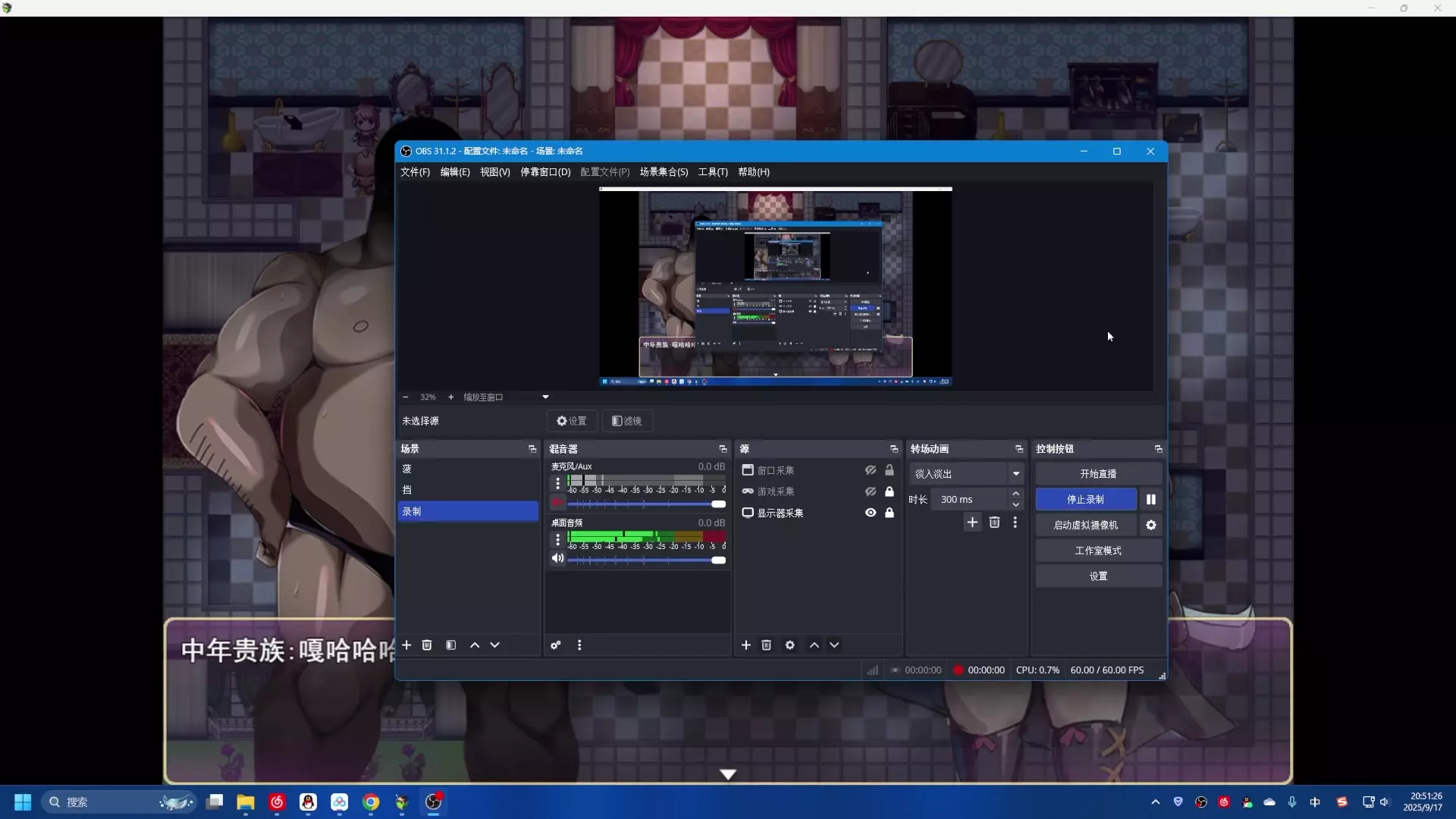Viewport: 1456px width, 819px height.
Task: Mute the desktop audio speaker icon
Action: pyautogui.click(x=557, y=559)
